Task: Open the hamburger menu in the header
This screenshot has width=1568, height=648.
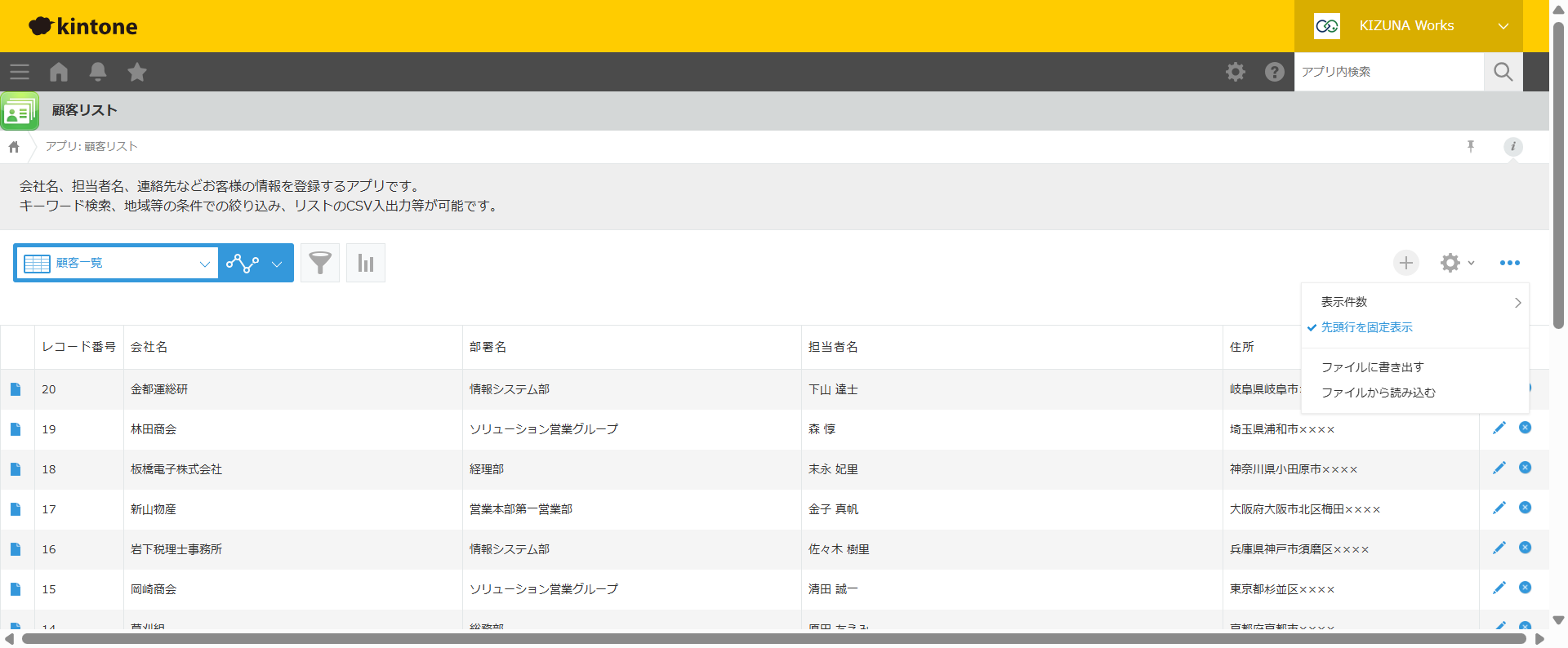Action: (20, 72)
